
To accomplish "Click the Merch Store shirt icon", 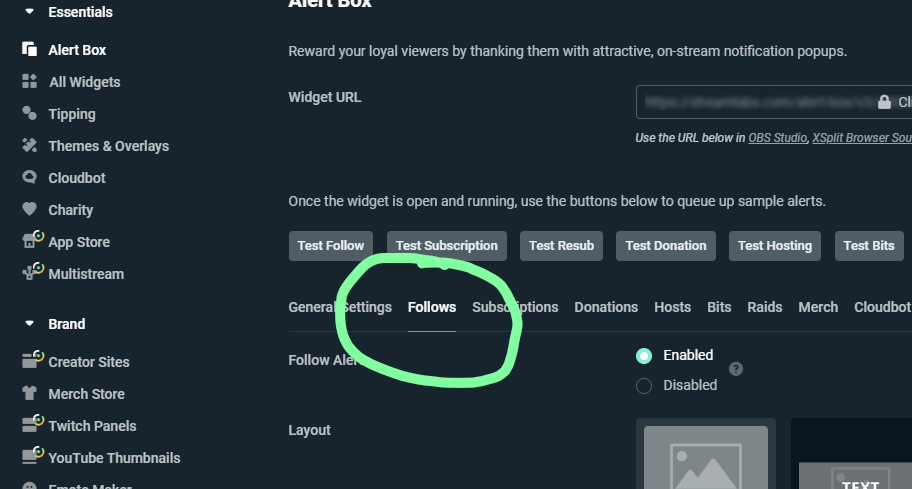I will click(x=31, y=393).
